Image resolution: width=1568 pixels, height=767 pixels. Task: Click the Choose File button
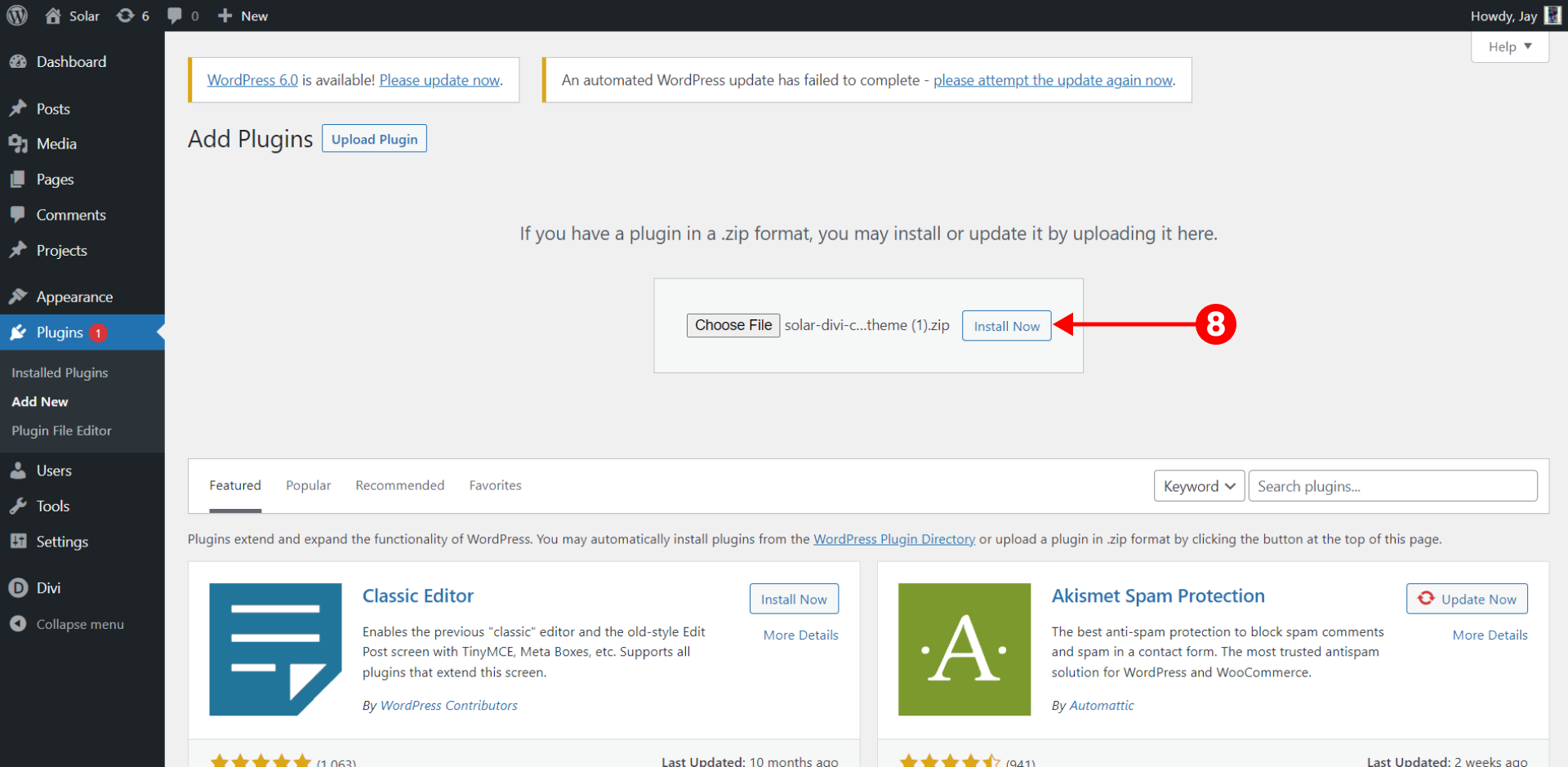[x=733, y=325]
